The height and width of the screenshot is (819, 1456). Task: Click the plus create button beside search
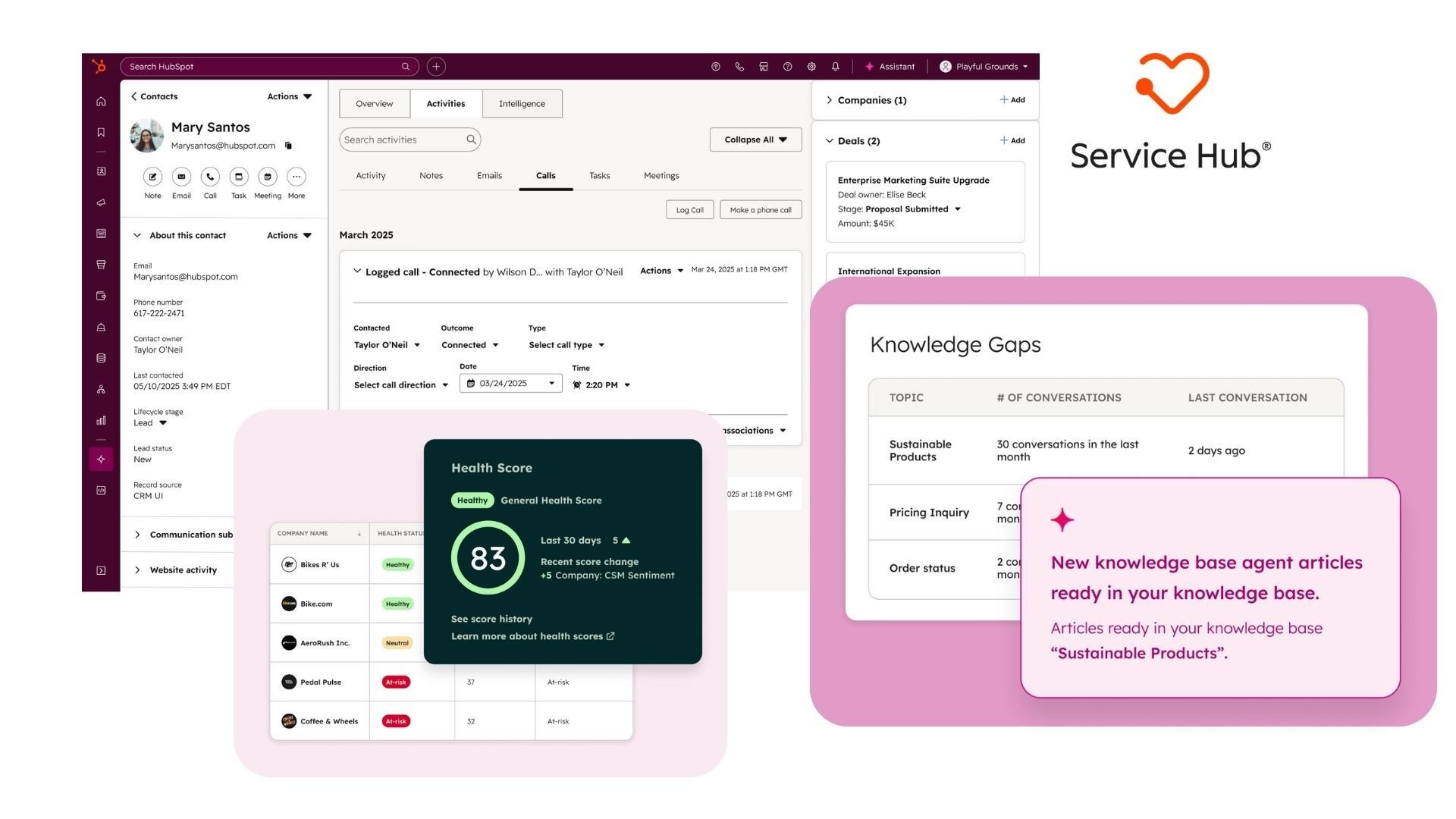click(x=436, y=67)
